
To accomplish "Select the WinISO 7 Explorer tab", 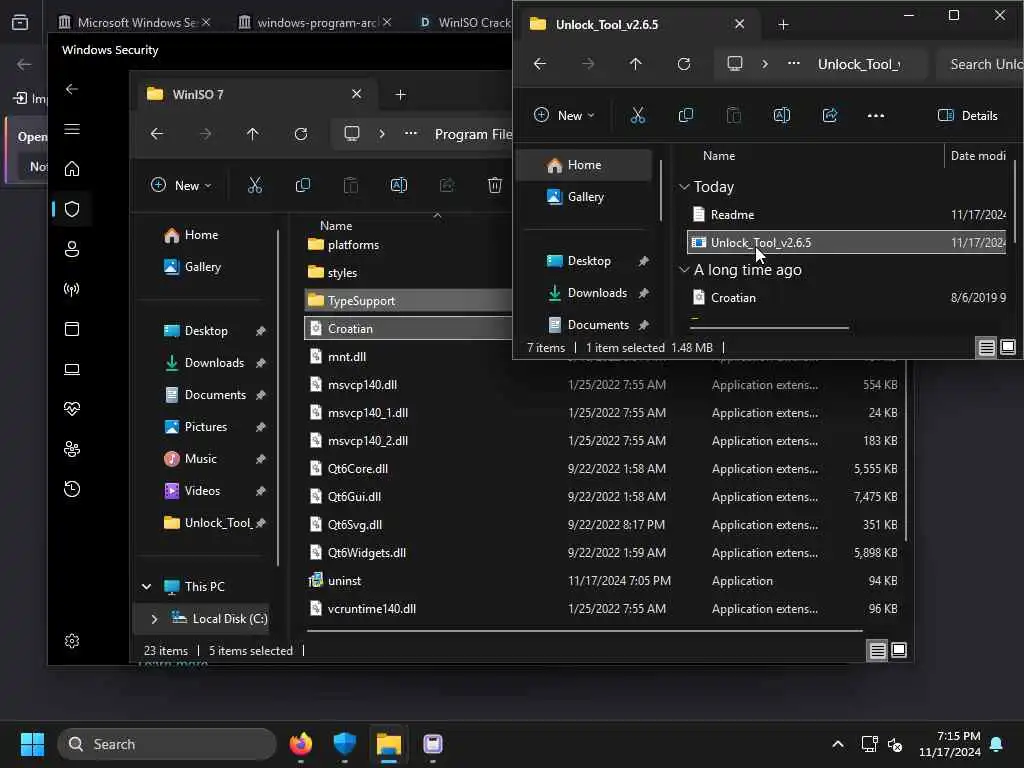I will coord(255,95).
